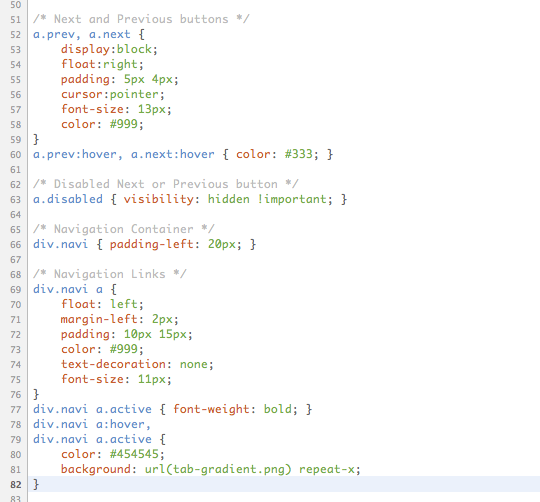This screenshot has width=540, height=502.
Task: Click 'div.navi a.active' on line 77
Action: [92, 409]
